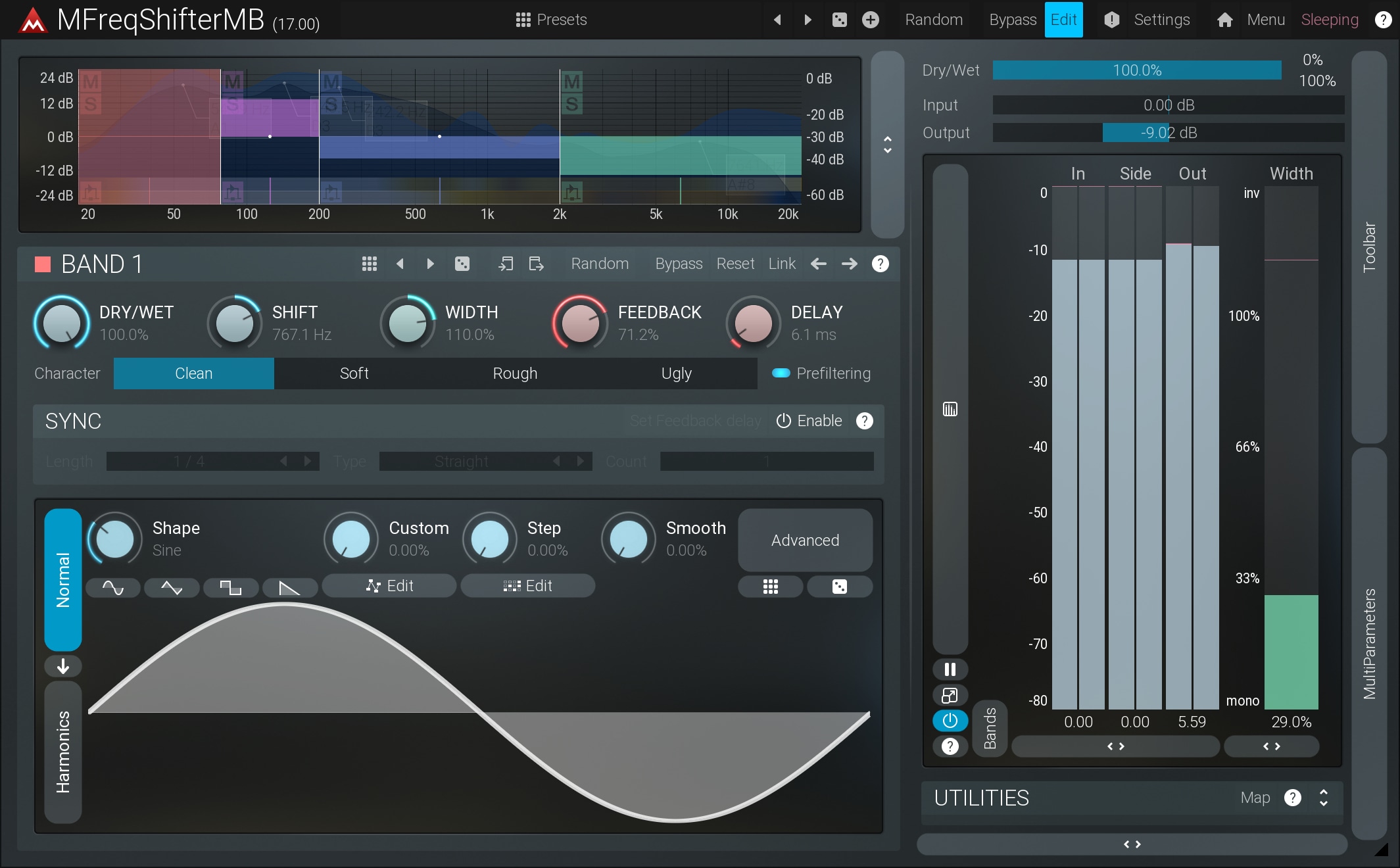This screenshot has height=868, width=1400.
Task: Click the add preset plus icon
Action: pyautogui.click(x=871, y=20)
